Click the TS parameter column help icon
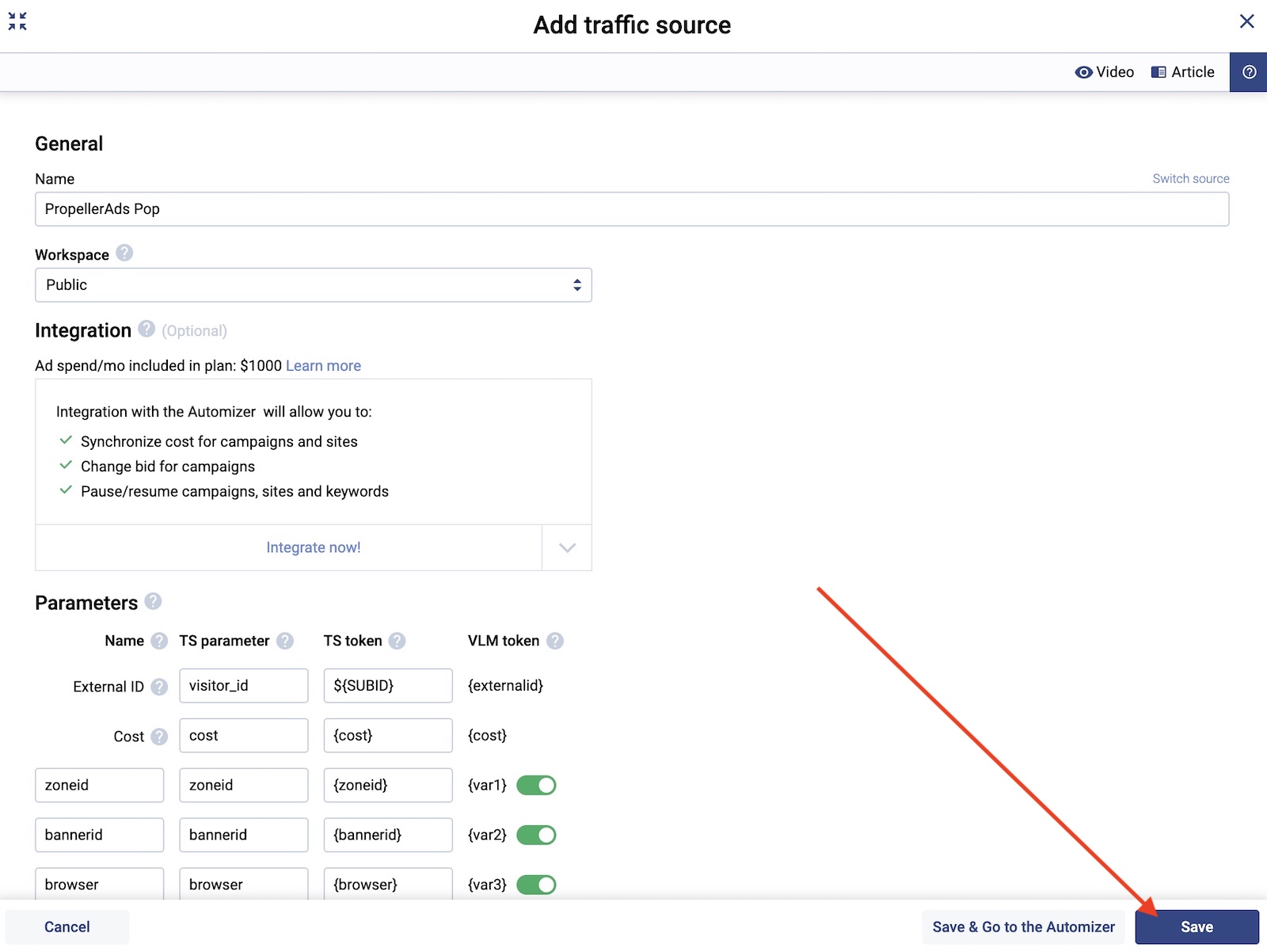 click(x=285, y=641)
